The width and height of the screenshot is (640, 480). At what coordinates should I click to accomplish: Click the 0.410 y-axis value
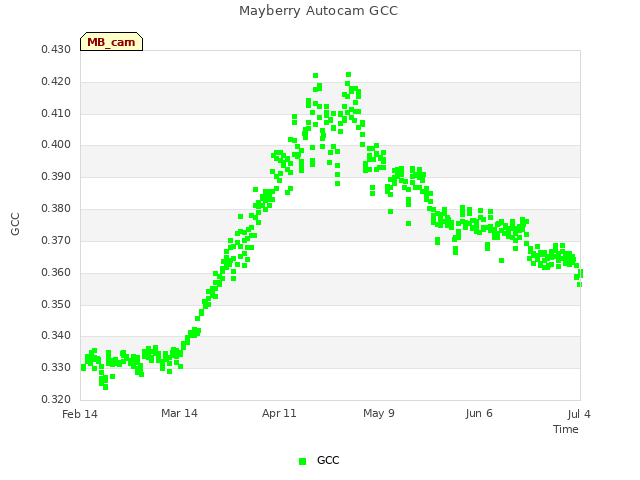click(x=56, y=113)
